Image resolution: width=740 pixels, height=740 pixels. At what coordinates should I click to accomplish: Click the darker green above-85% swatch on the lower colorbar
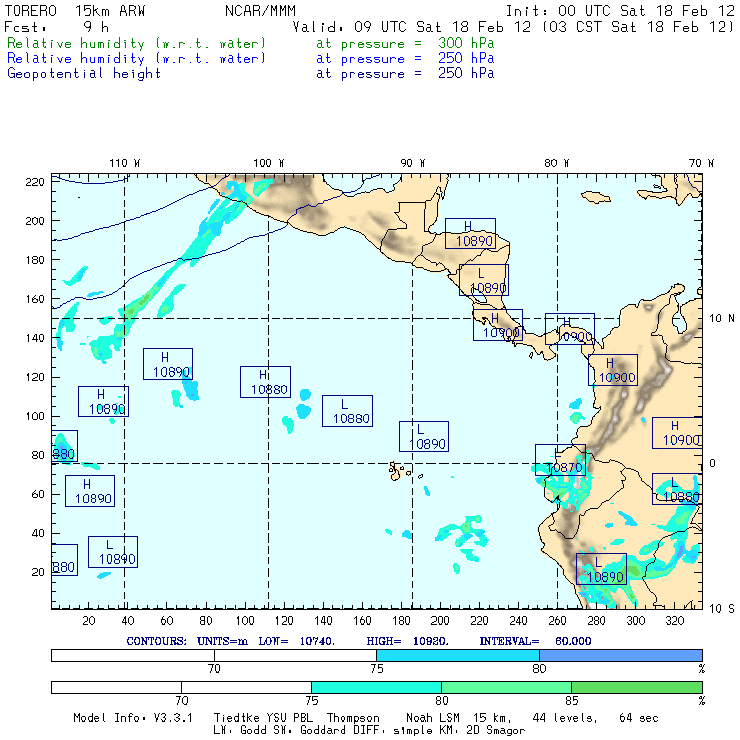coord(637,687)
